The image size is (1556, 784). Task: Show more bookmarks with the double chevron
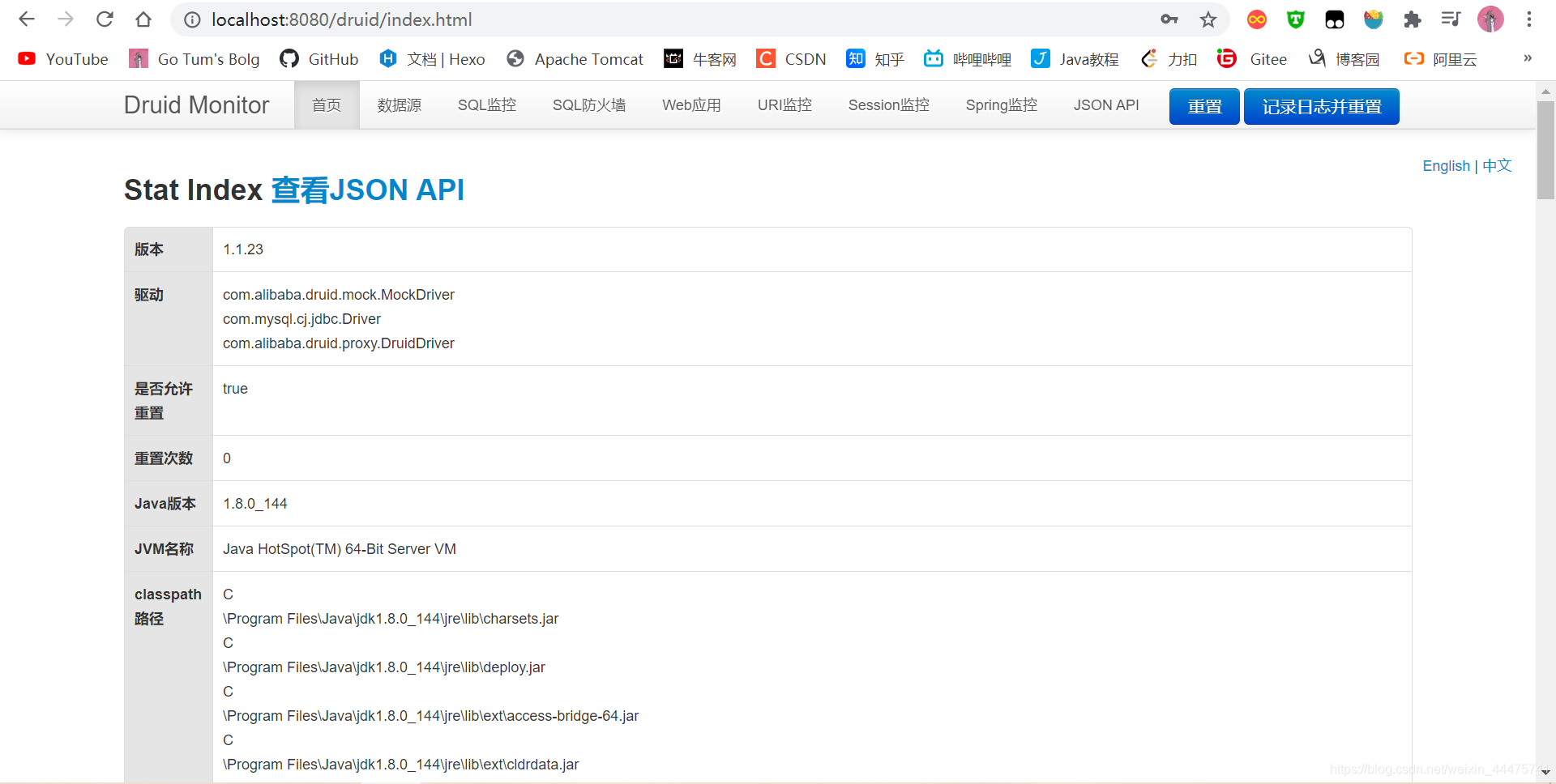1528,58
